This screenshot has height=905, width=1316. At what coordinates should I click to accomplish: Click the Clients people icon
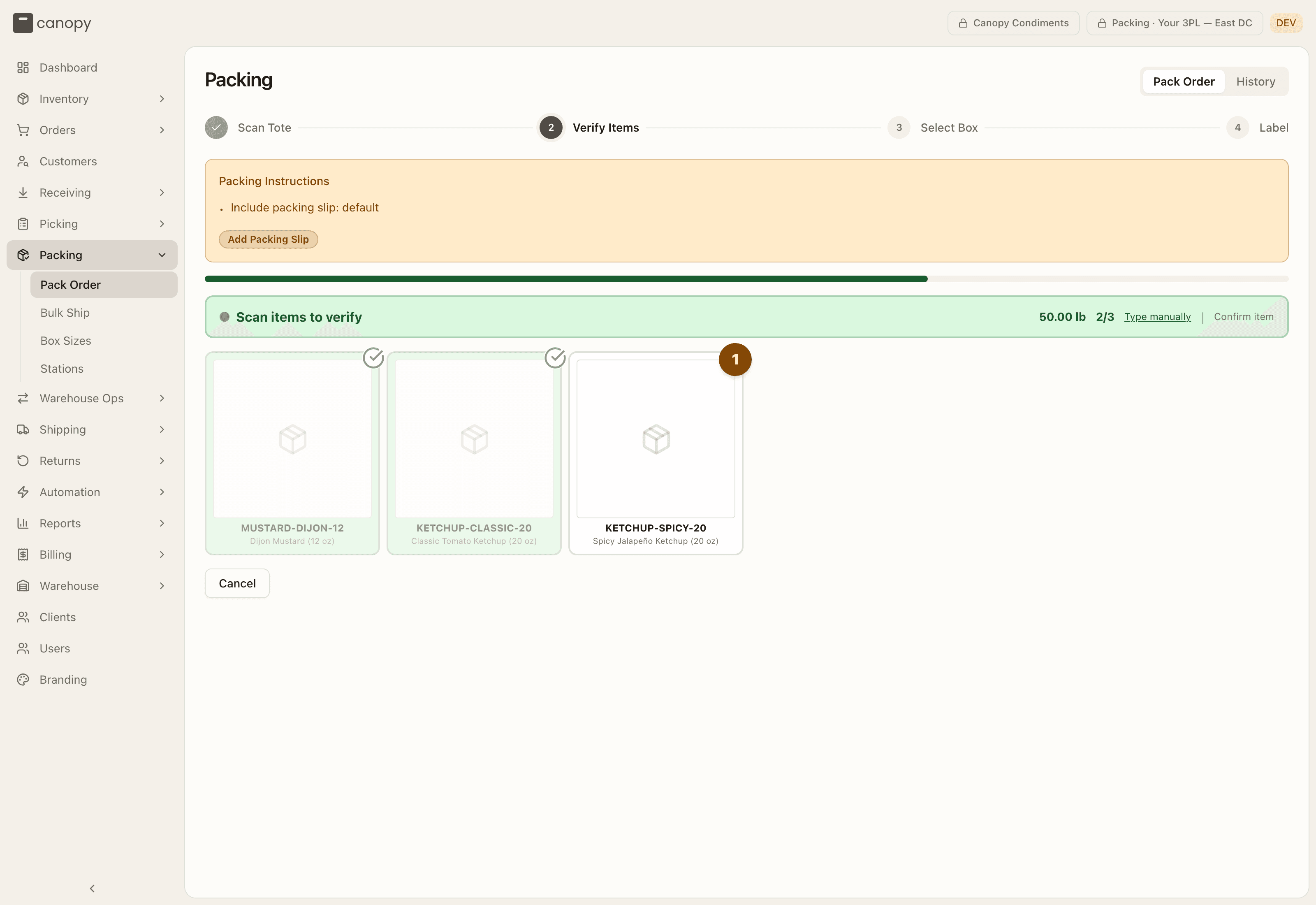[x=23, y=617]
